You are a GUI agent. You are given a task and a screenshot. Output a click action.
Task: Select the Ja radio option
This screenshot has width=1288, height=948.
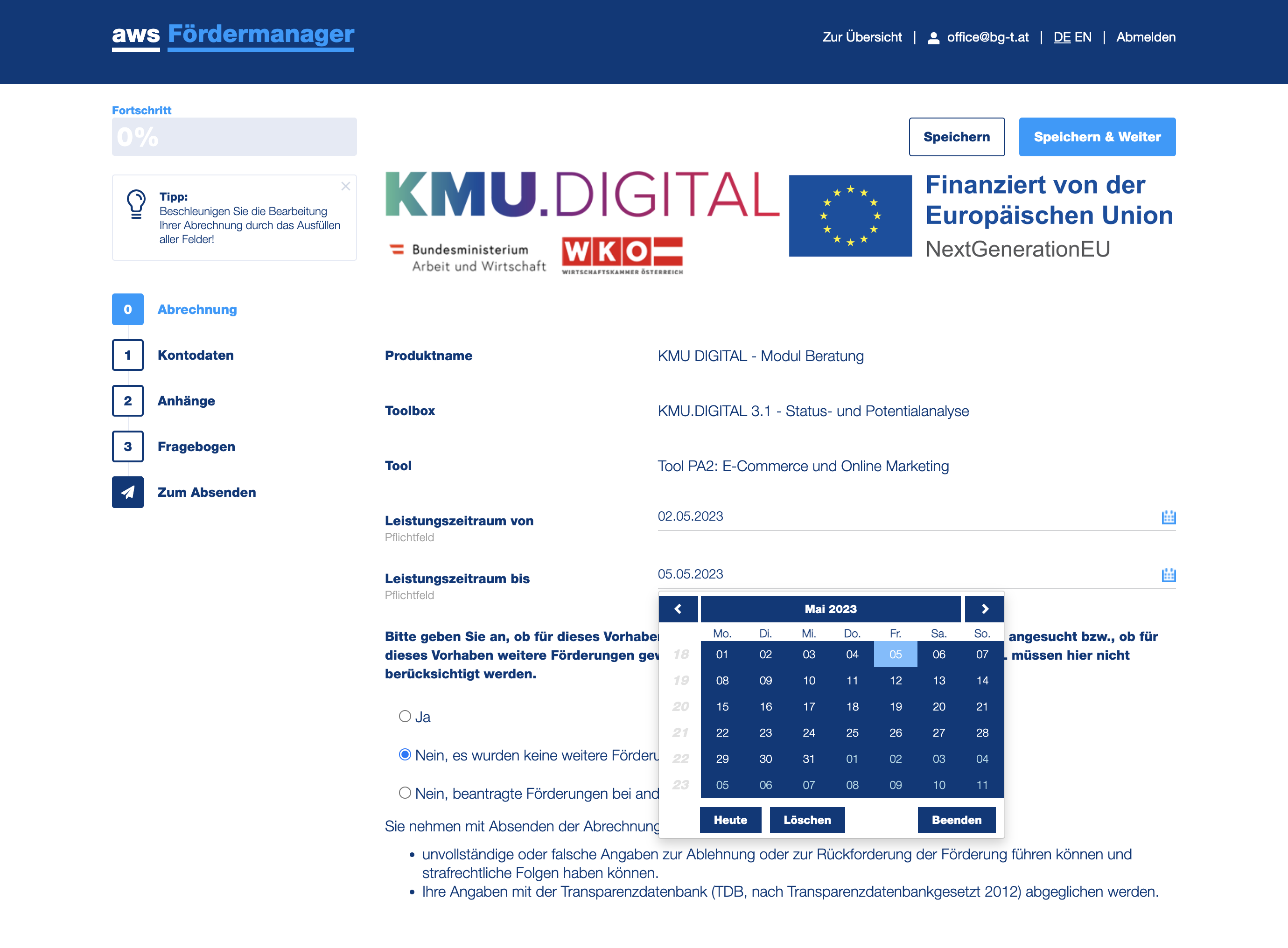coord(405,716)
